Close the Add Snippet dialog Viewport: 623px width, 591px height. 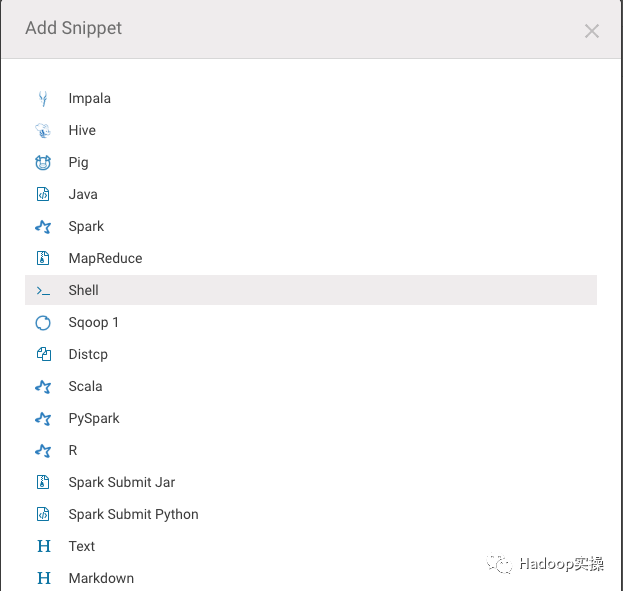tap(592, 31)
